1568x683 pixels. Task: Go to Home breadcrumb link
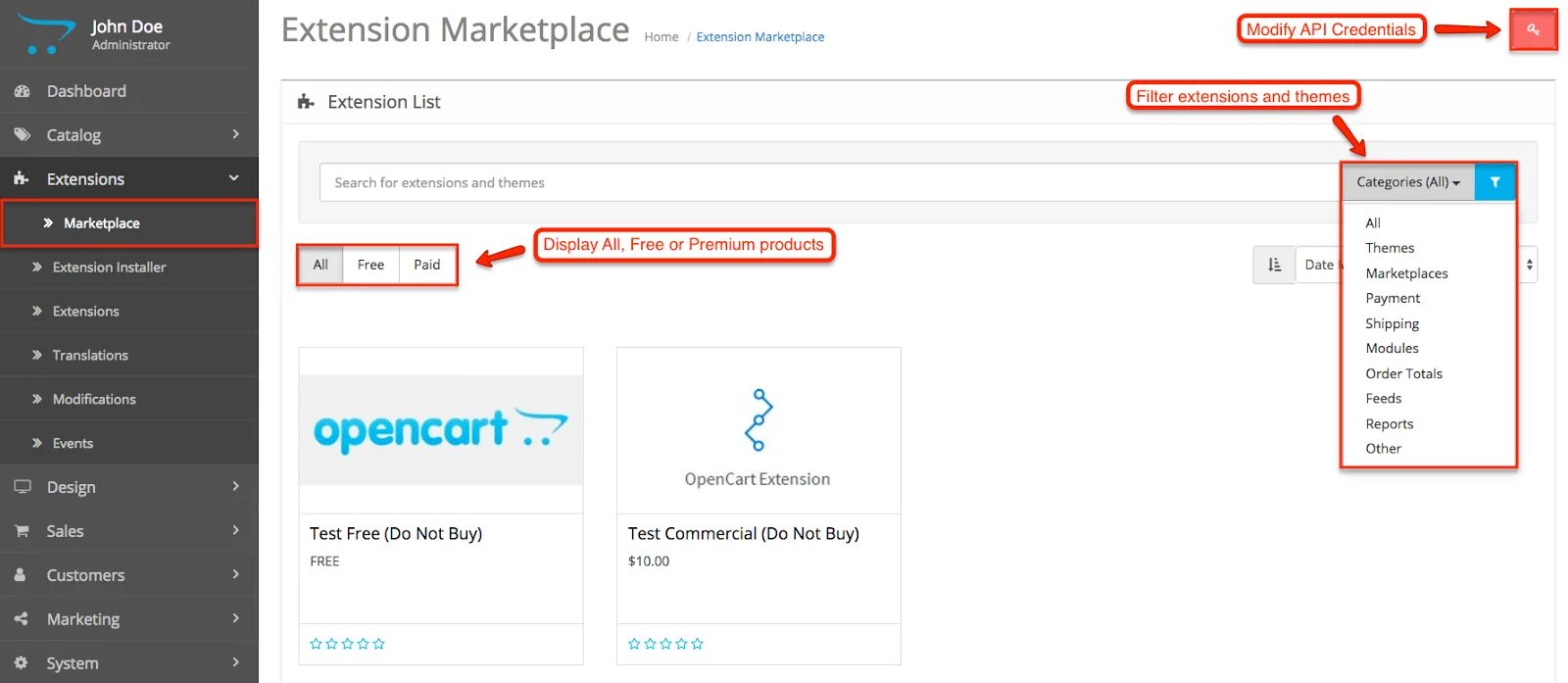661,37
